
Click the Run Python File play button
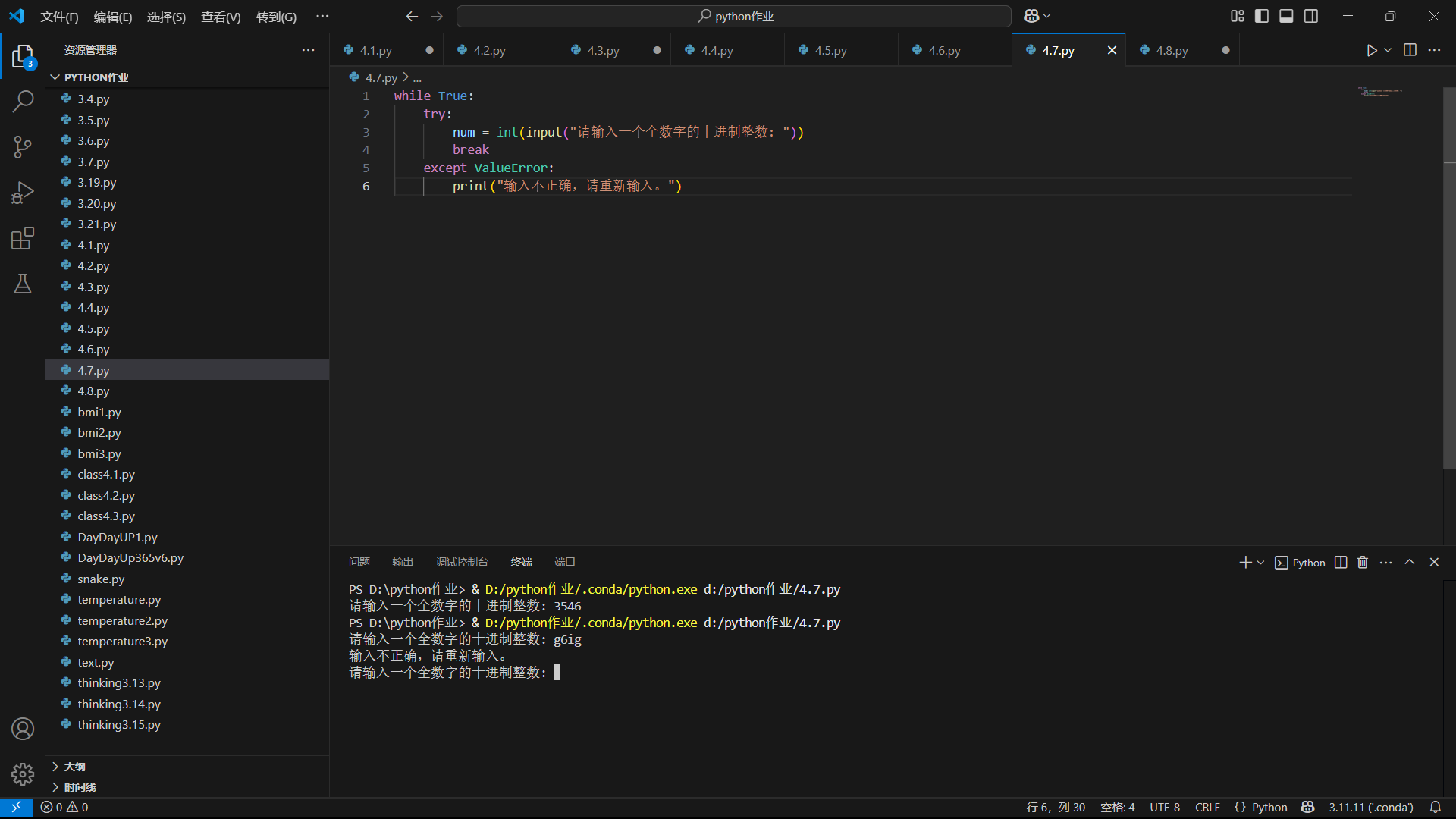pyautogui.click(x=1371, y=50)
